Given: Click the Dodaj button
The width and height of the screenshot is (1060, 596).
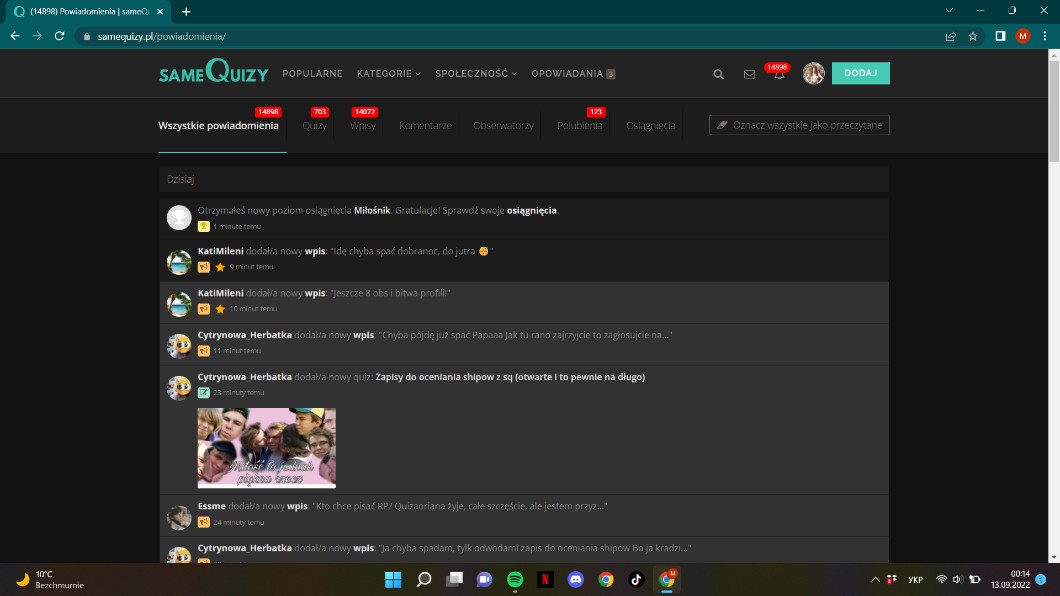Looking at the screenshot, I should [860, 73].
